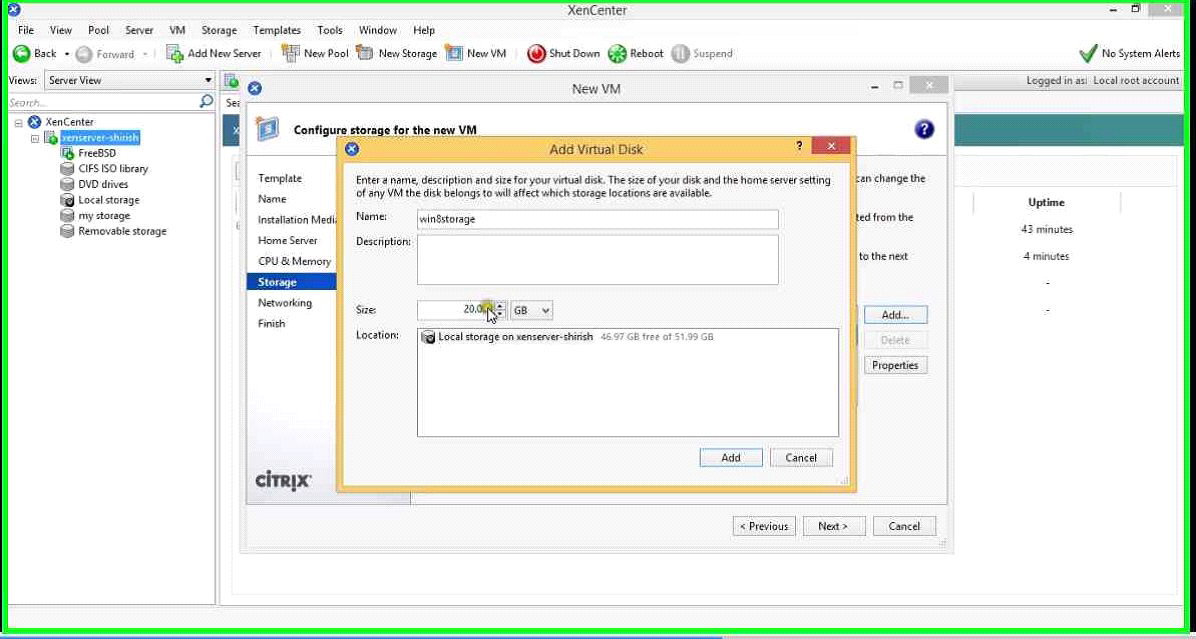Click the Next button
Viewport: 1196px width, 639px height.
click(x=834, y=526)
